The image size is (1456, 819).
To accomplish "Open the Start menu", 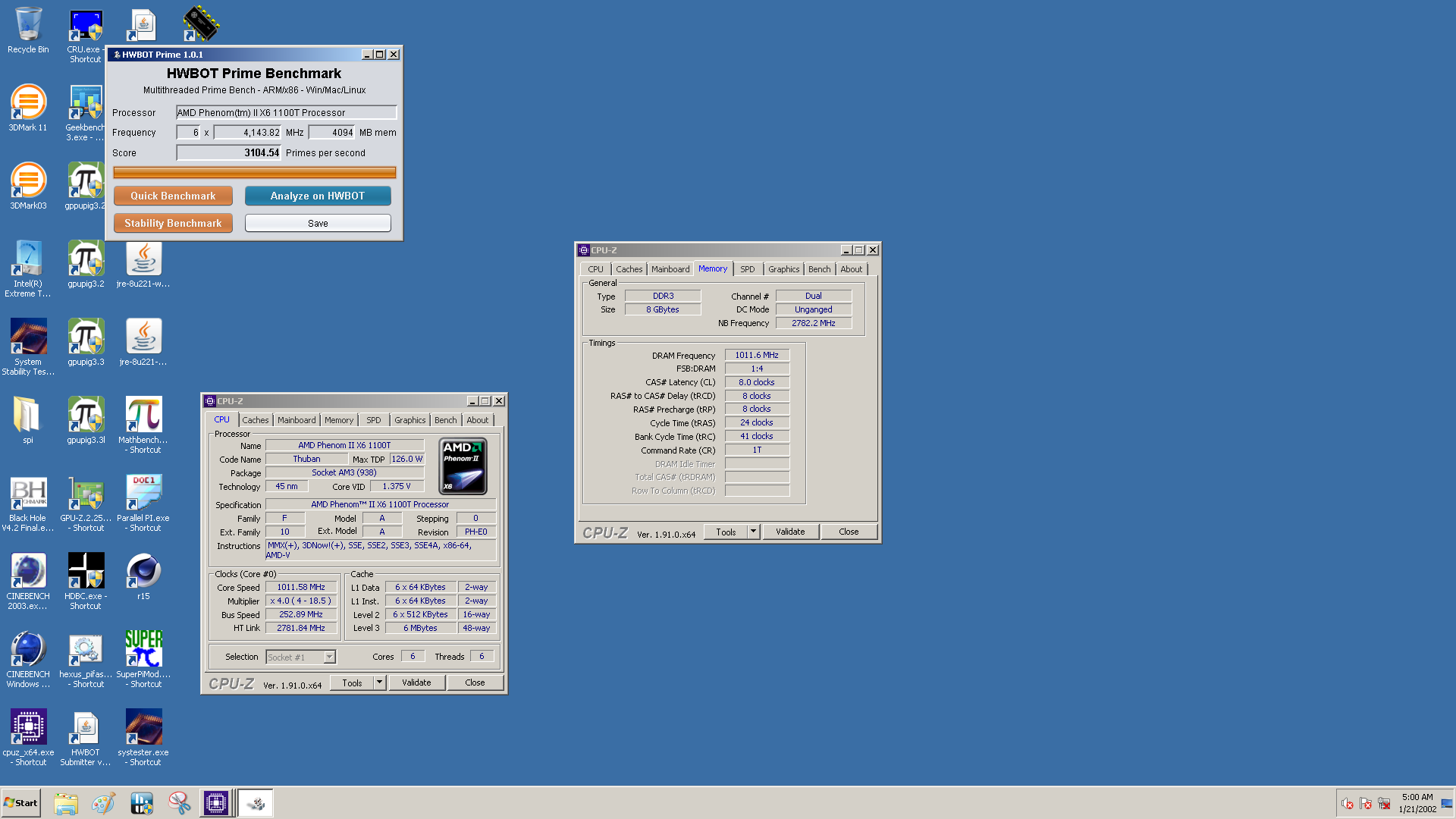I will coord(21,802).
